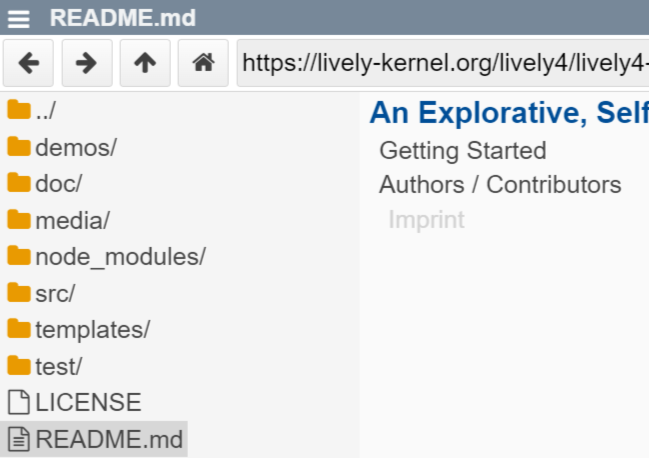Open the templates/ folder
The height and width of the screenshot is (458, 649).
click(x=92, y=329)
